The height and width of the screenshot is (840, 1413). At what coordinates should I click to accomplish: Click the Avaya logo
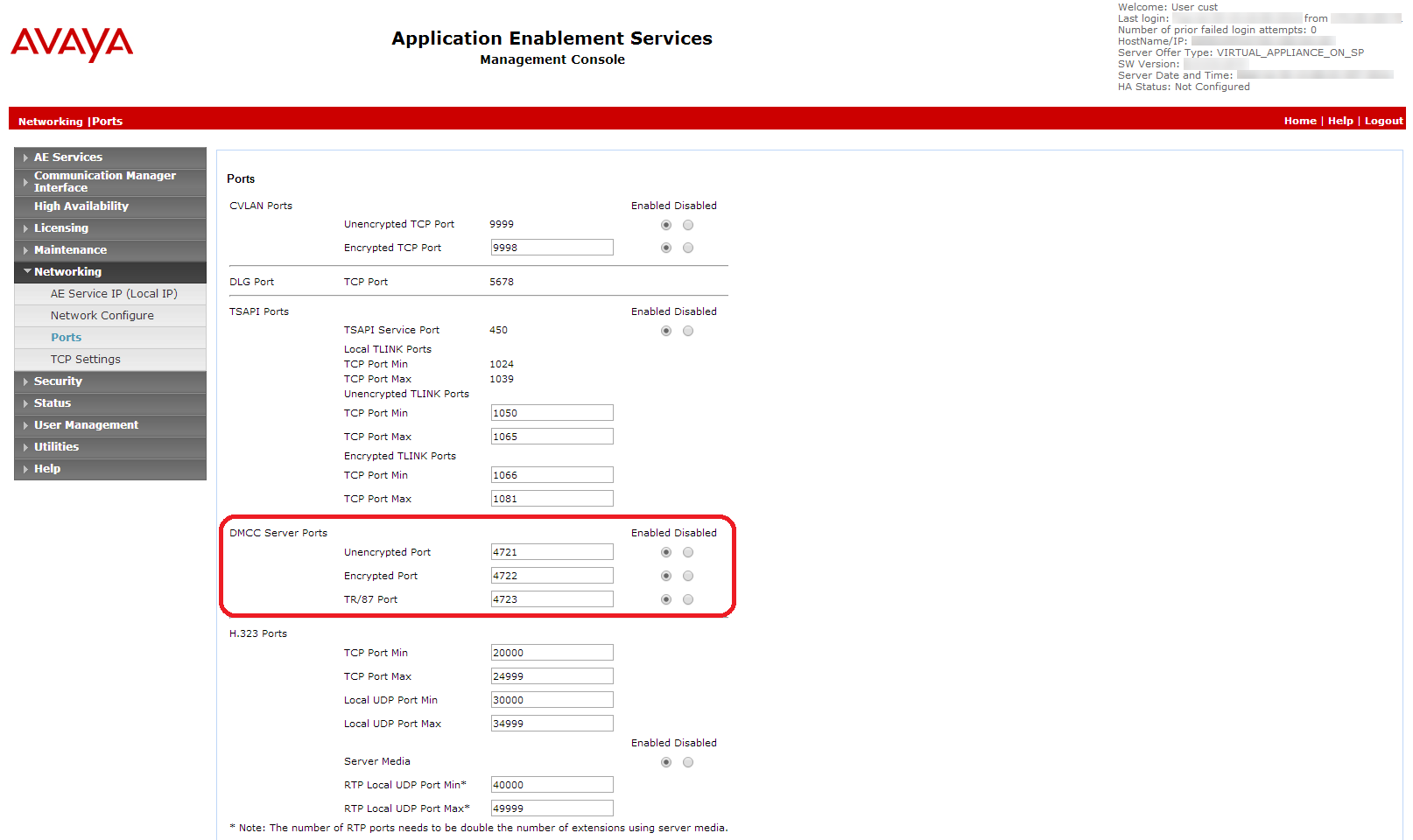(72, 44)
